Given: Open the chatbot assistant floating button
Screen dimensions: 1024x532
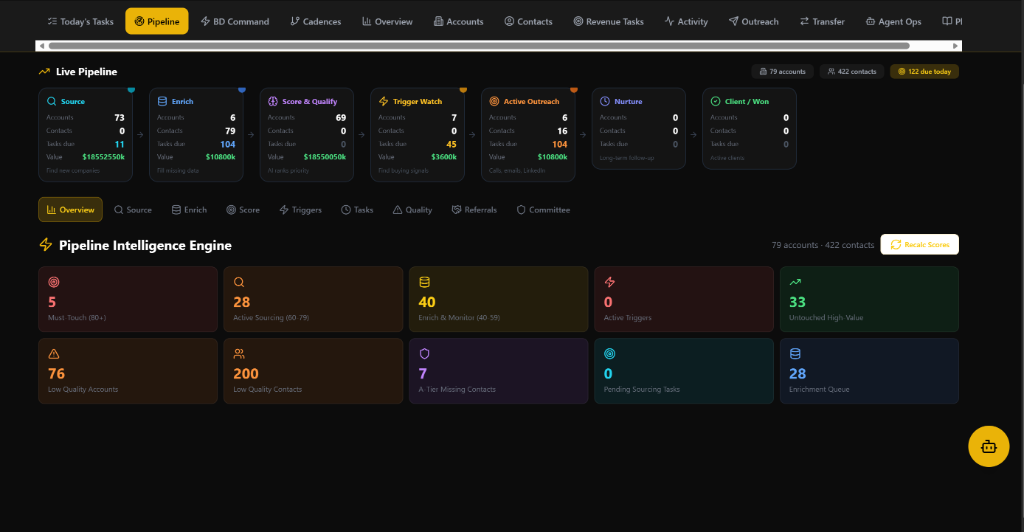Looking at the screenshot, I should click(989, 446).
